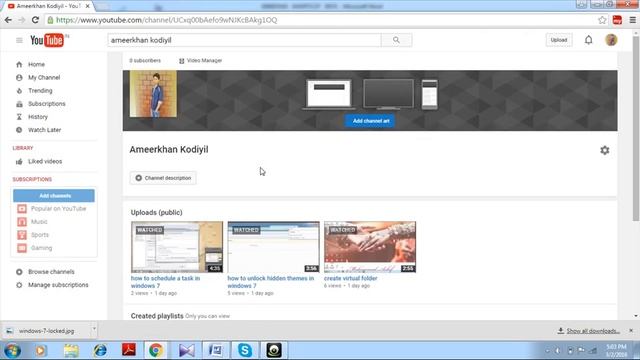The width and height of the screenshot is (640, 360).
Task: Open My Channel in the sidebar
Action: (x=44, y=78)
